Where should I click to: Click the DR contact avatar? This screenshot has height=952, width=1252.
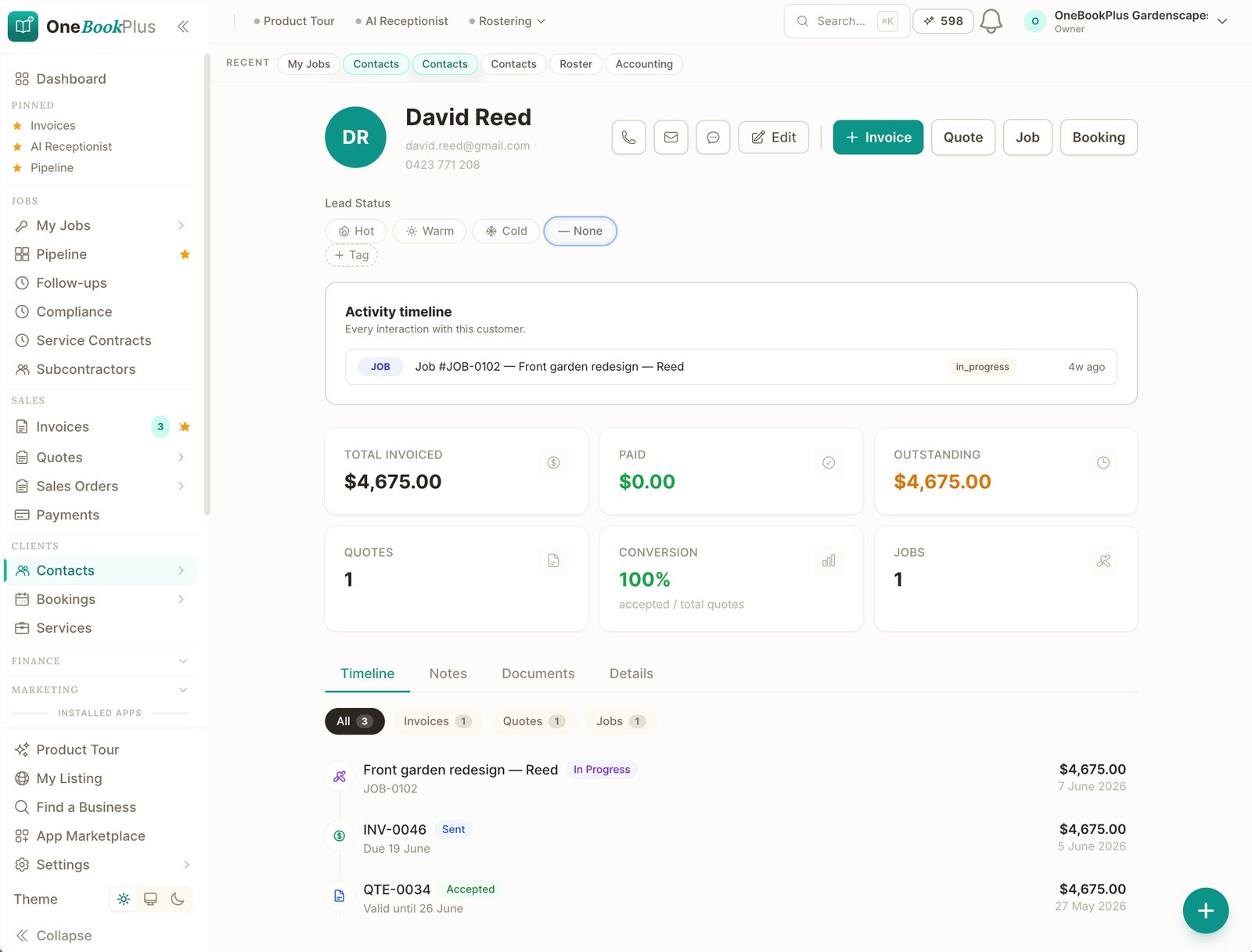355,137
